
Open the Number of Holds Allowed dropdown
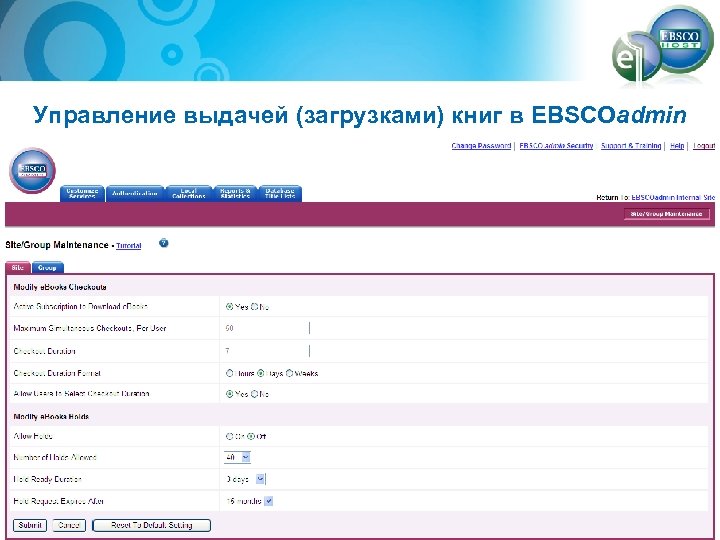click(237, 457)
